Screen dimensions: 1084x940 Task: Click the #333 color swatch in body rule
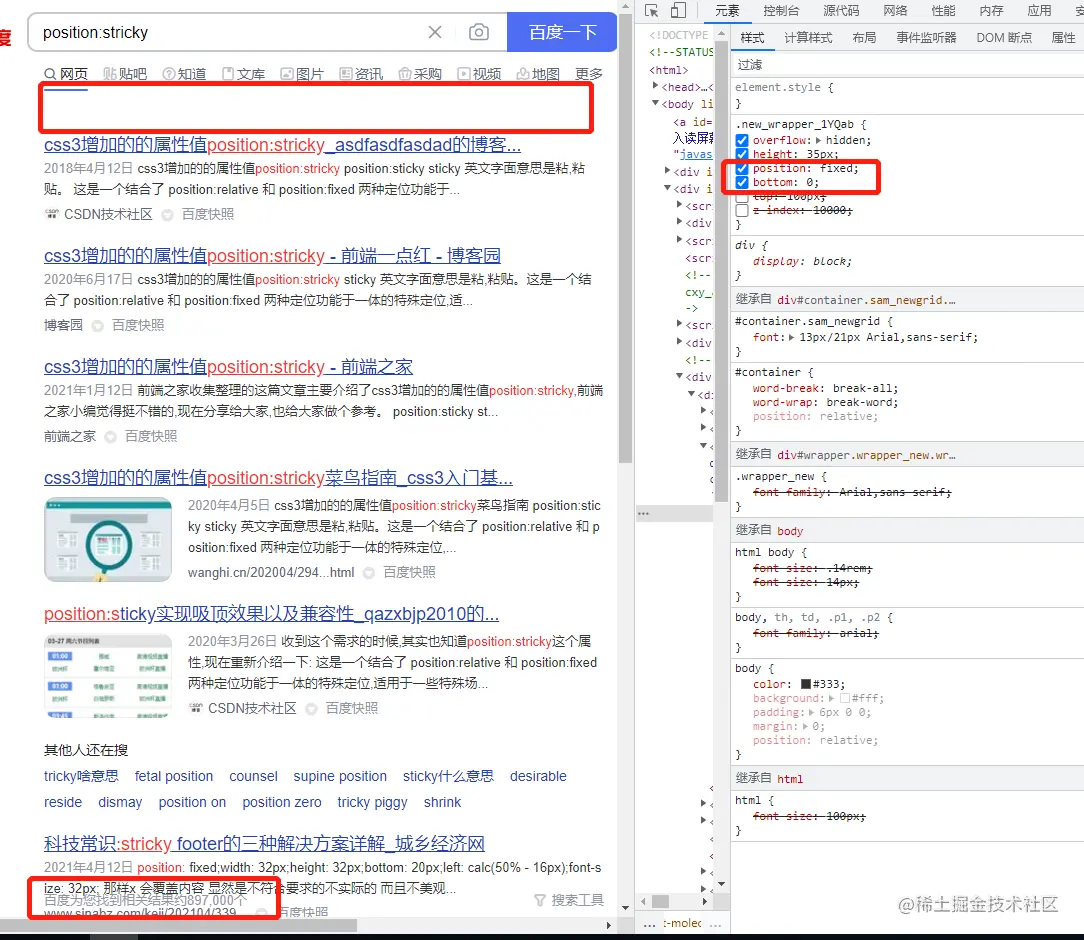point(805,684)
